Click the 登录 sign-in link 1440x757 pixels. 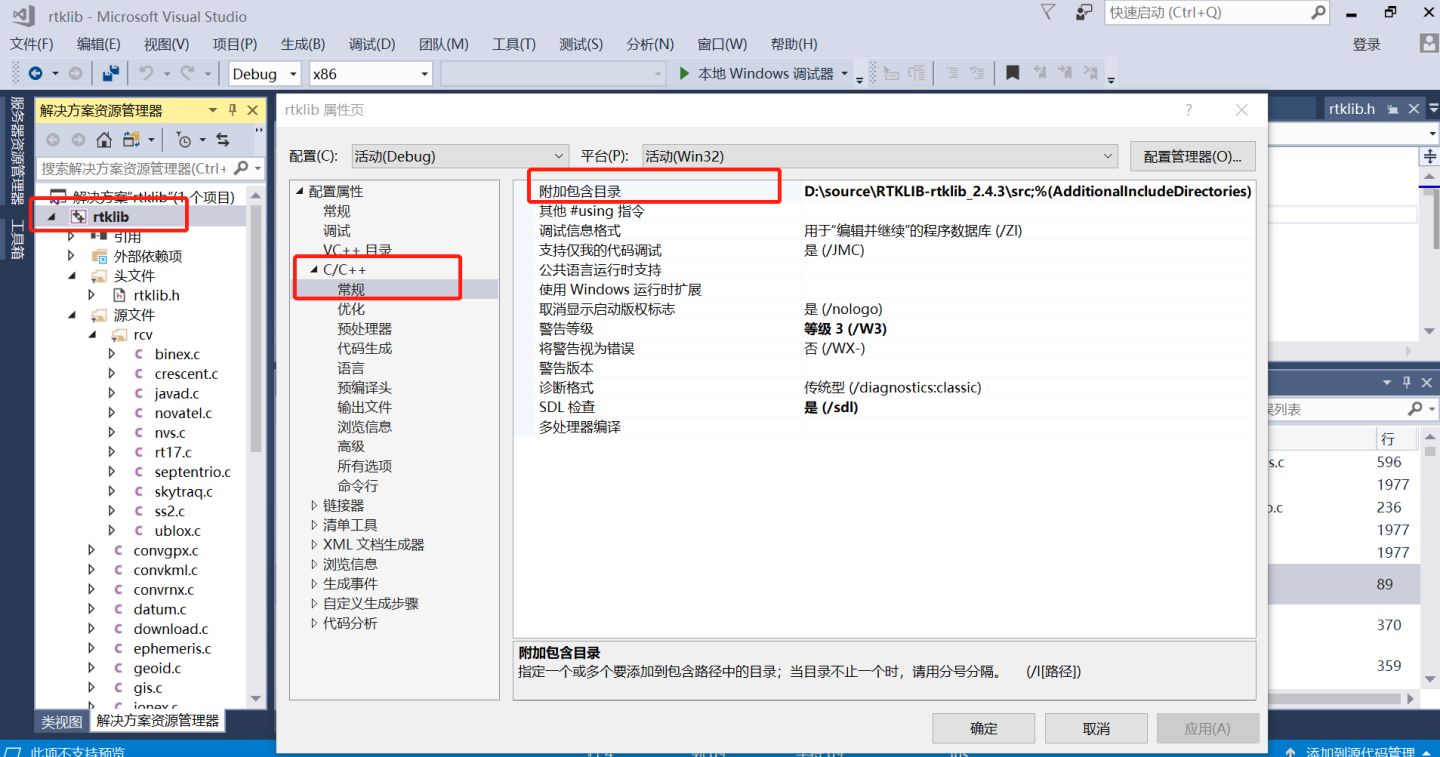pyautogui.click(x=1366, y=44)
